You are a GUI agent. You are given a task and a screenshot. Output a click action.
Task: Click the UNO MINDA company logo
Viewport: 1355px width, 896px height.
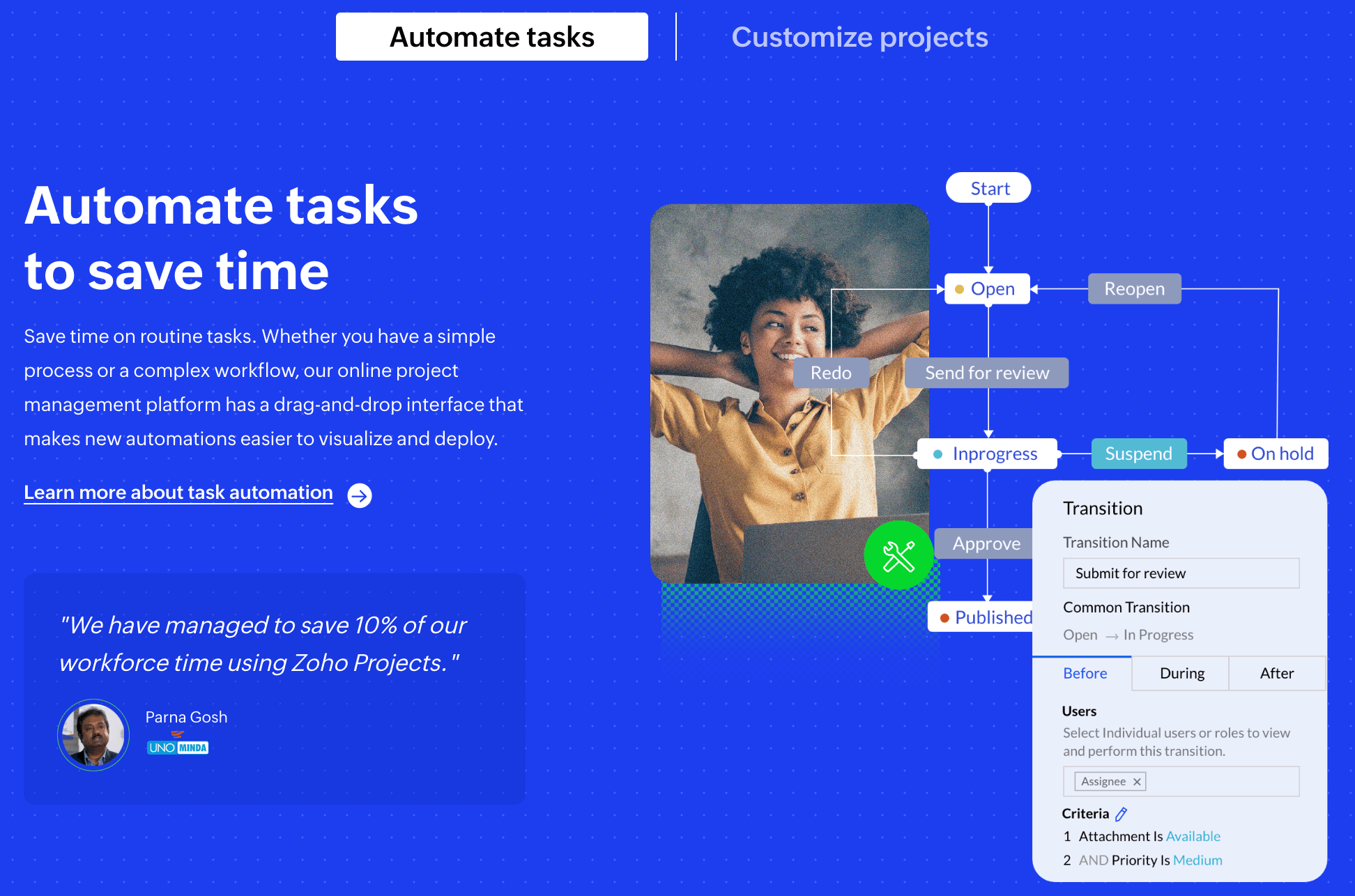coord(178,746)
